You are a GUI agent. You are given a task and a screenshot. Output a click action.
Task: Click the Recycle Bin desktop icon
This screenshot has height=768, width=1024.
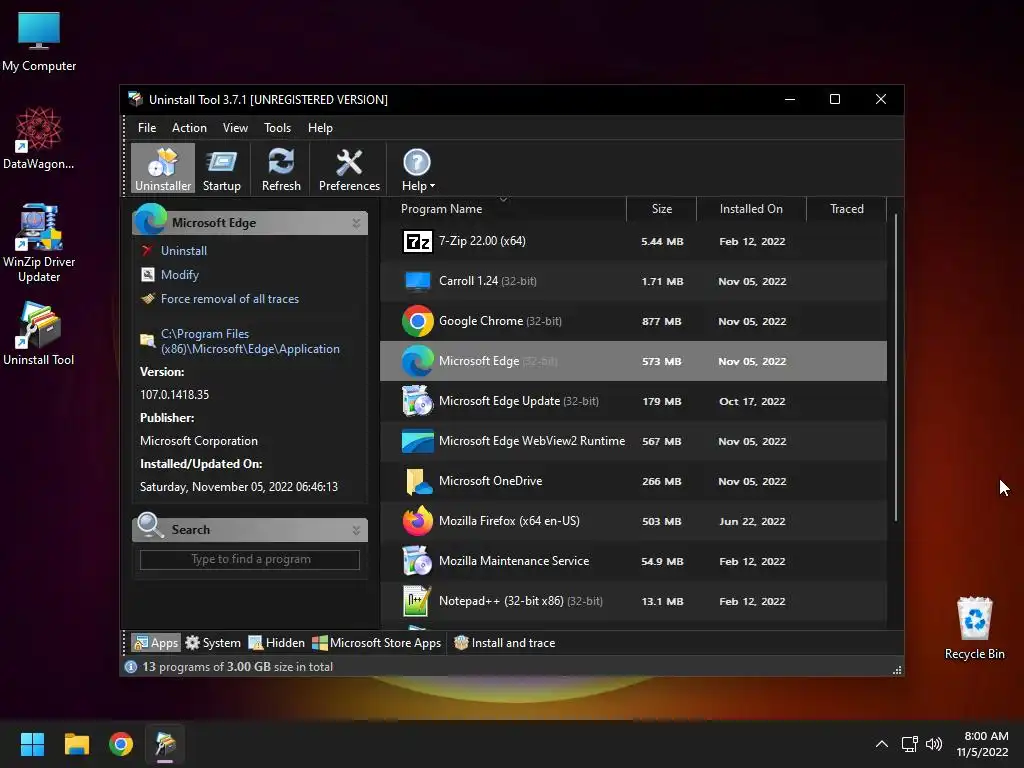coord(974,628)
